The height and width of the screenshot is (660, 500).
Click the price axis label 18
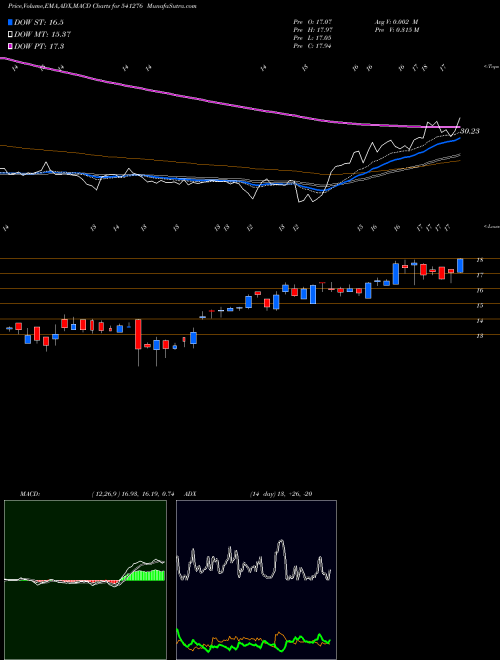pos(479,260)
